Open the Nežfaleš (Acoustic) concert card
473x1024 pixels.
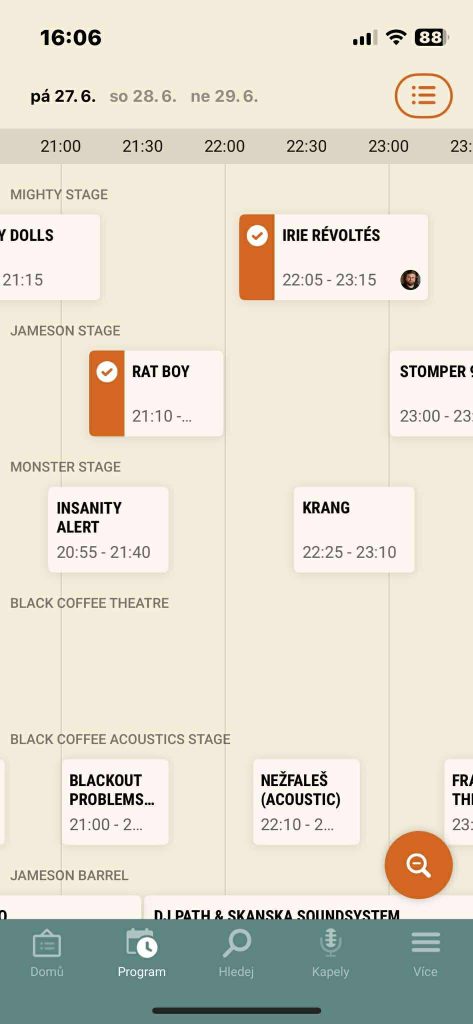click(306, 802)
